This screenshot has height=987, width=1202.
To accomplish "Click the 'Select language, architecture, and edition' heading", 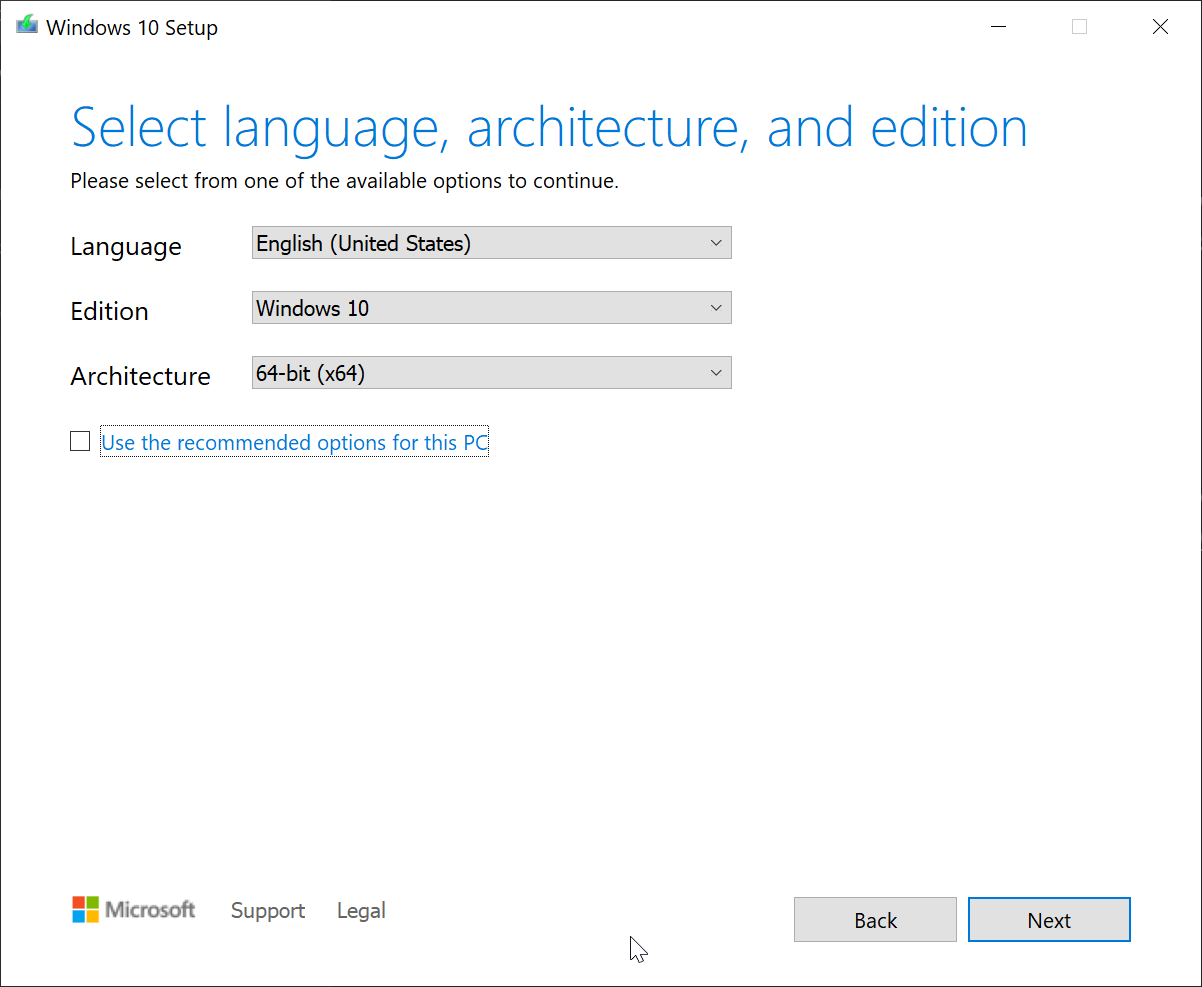I will click(549, 129).
